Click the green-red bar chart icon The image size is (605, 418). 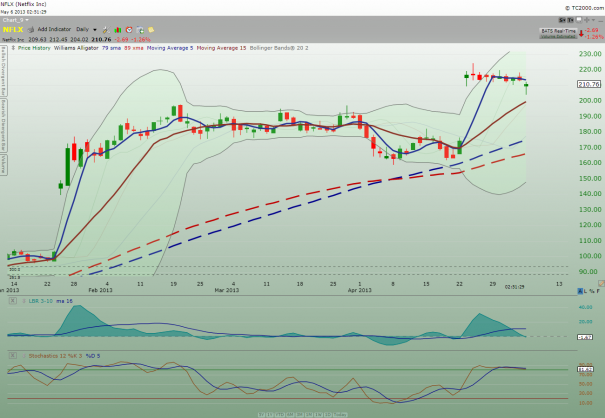point(118,30)
